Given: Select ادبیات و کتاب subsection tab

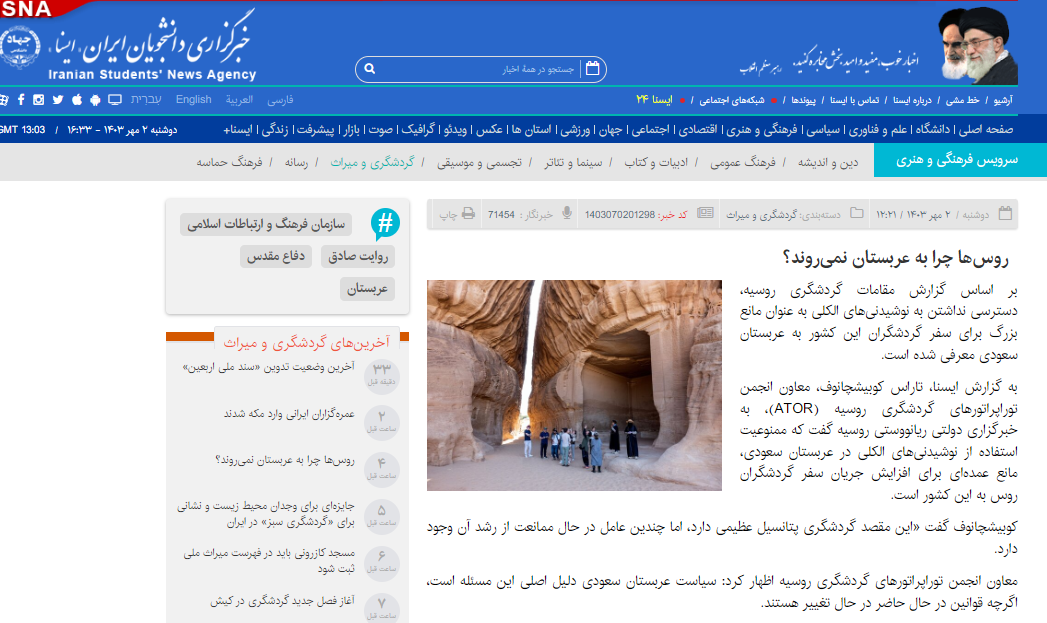Looking at the screenshot, I should pos(656,162).
